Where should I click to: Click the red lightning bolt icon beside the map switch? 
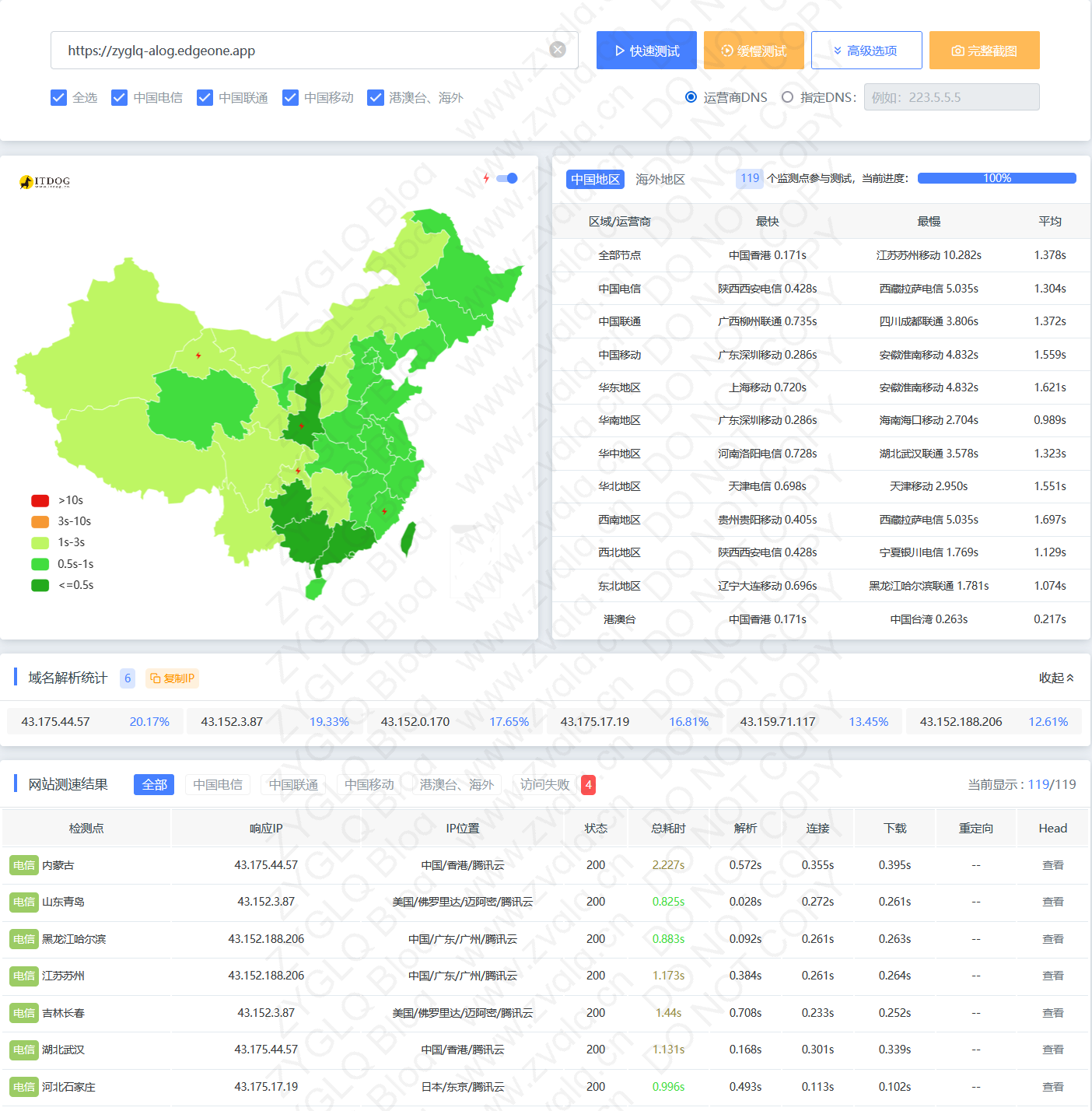point(486,178)
